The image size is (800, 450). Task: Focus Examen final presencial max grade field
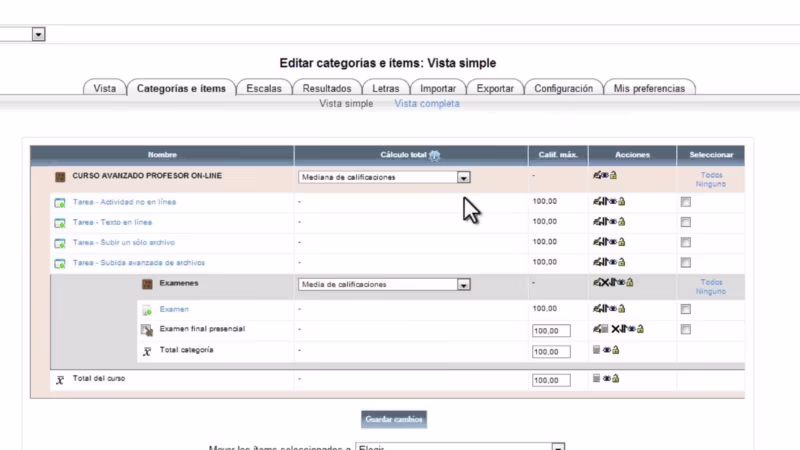551,331
